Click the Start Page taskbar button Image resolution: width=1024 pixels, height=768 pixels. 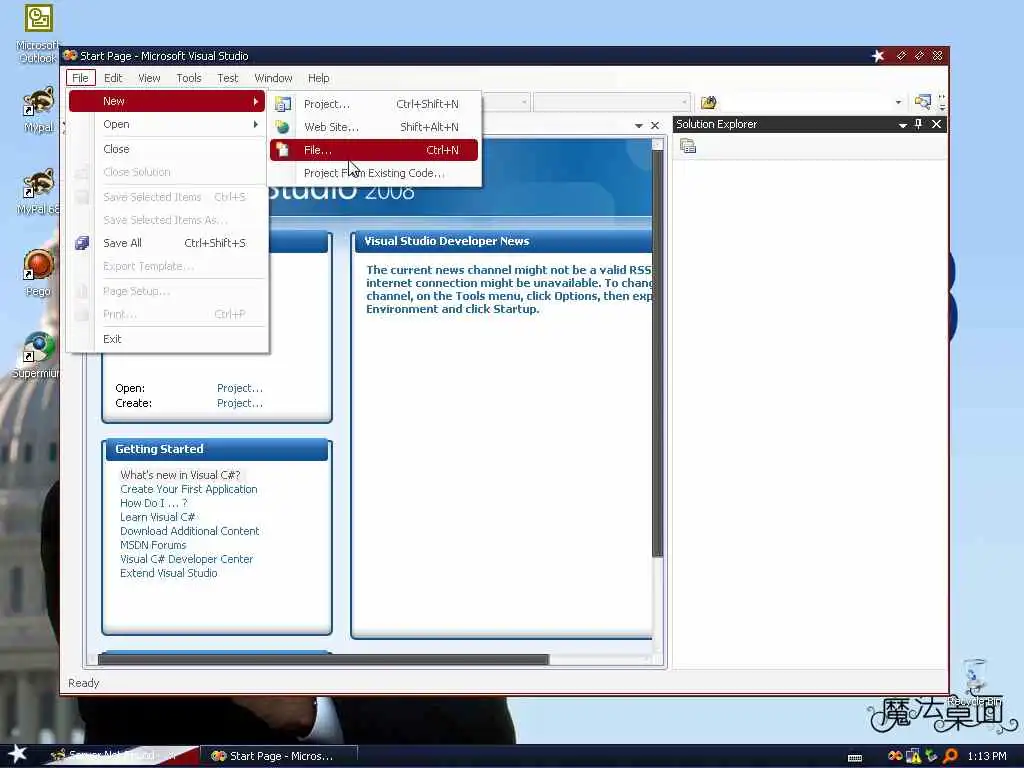click(279, 756)
